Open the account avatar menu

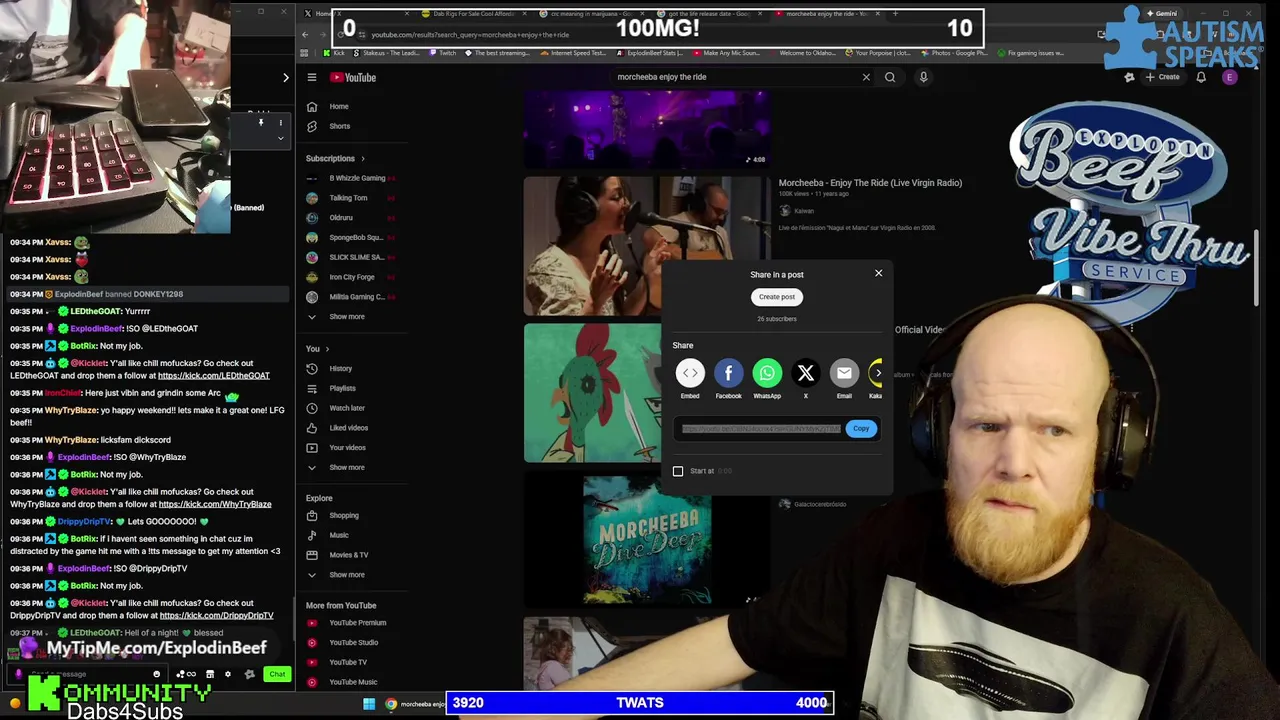(1230, 77)
